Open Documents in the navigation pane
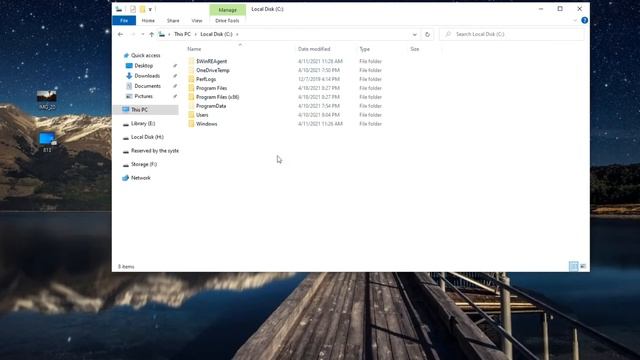 [147, 86]
